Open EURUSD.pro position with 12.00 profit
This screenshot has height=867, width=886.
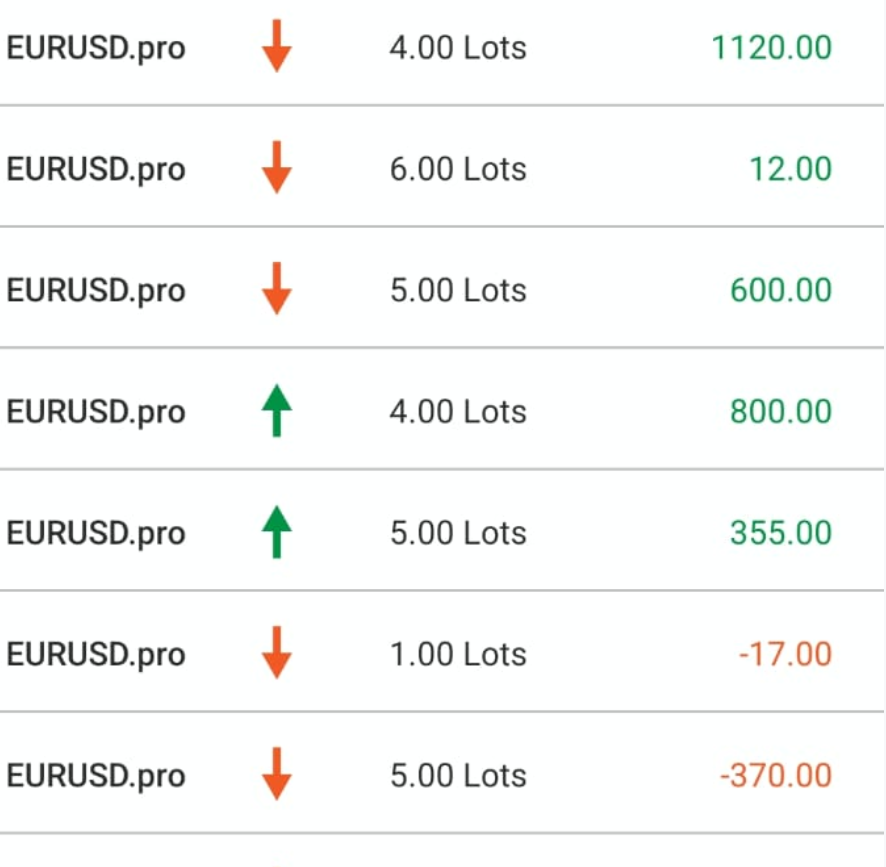click(x=96, y=169)
